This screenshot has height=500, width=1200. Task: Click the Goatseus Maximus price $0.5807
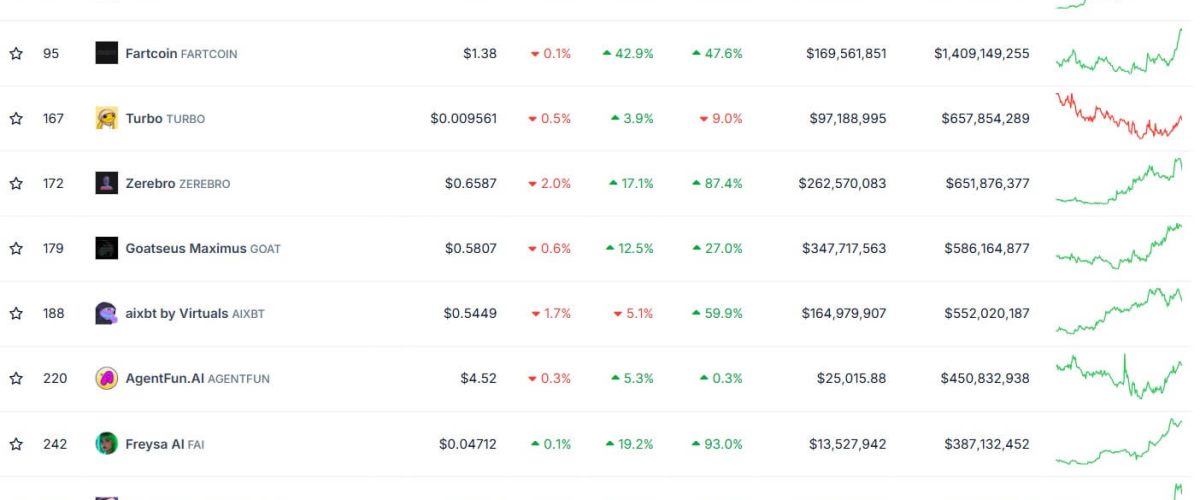tap(470, 249)
